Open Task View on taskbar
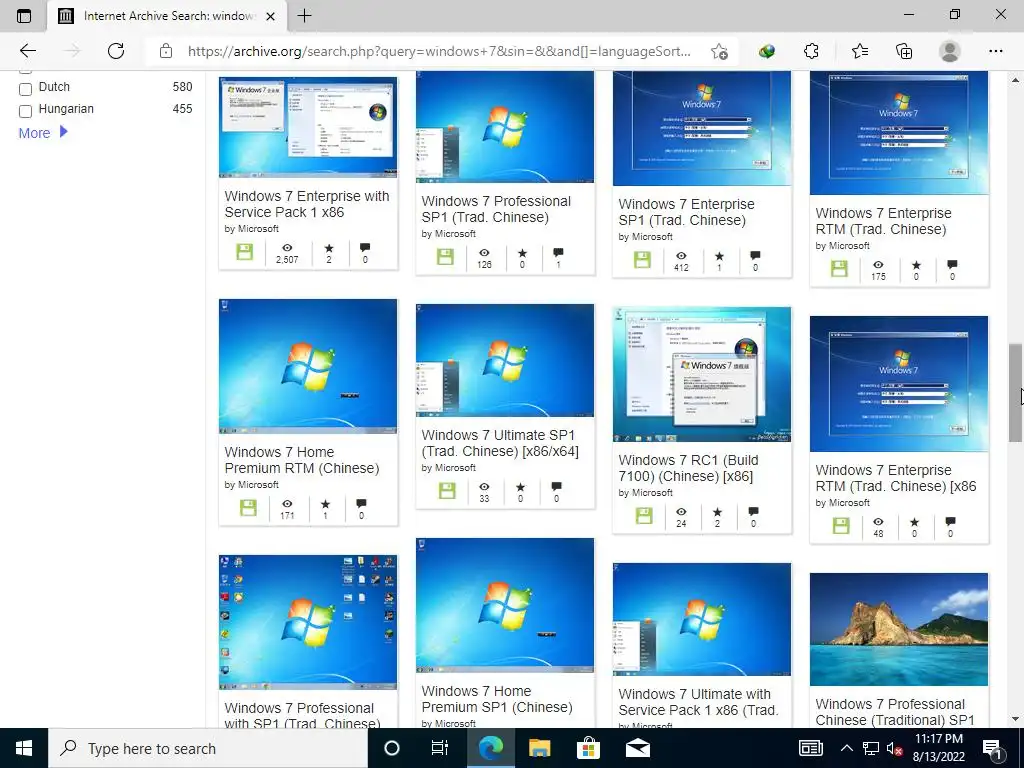Image resolution: width=1024 pixels, height=768 pixels. click(x=440, y=748)
